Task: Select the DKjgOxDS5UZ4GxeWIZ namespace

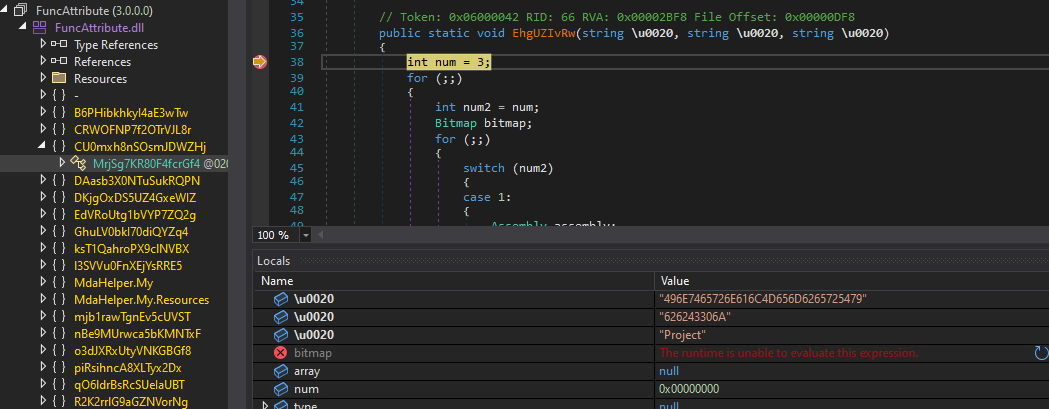Action: 134,197
